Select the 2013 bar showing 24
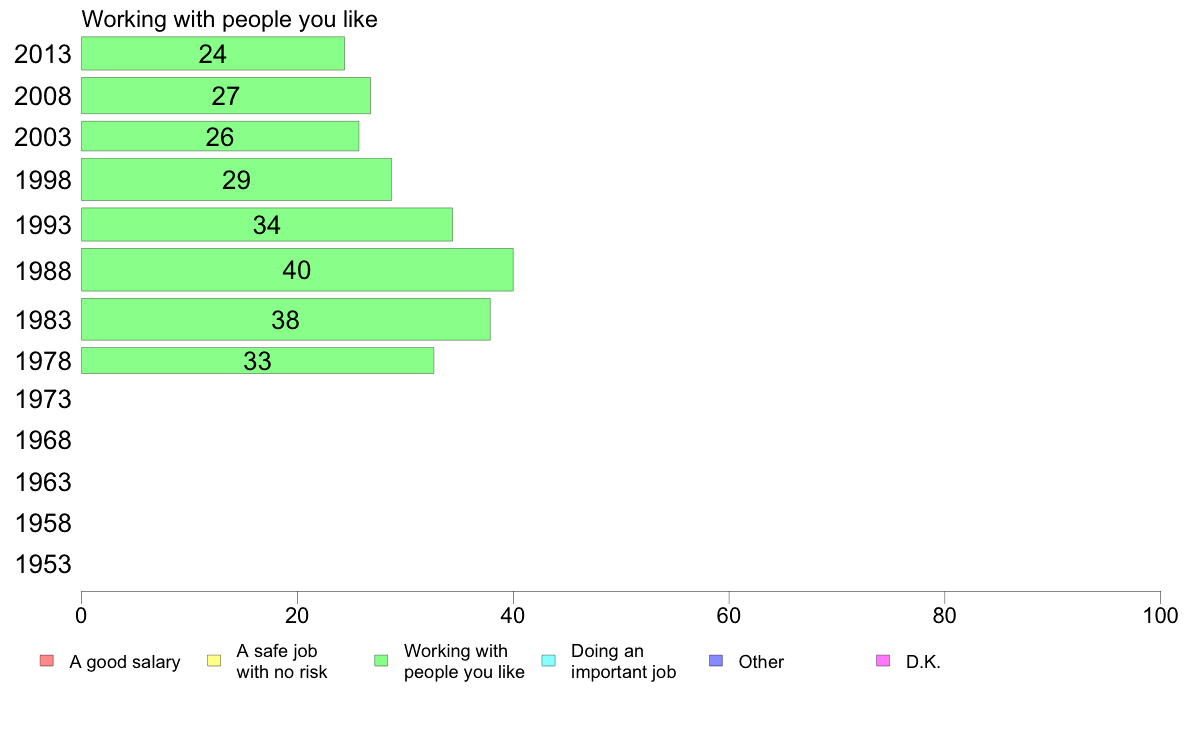1188x736 pixels. coord(213,54)
